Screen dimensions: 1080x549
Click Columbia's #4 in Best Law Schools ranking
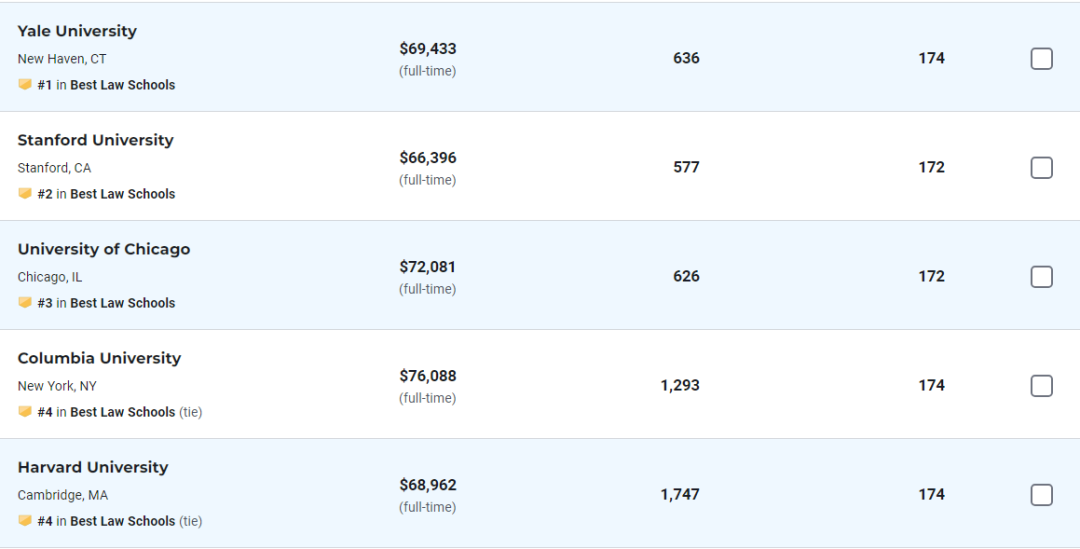pyautogui.click(x=106, y=412)
